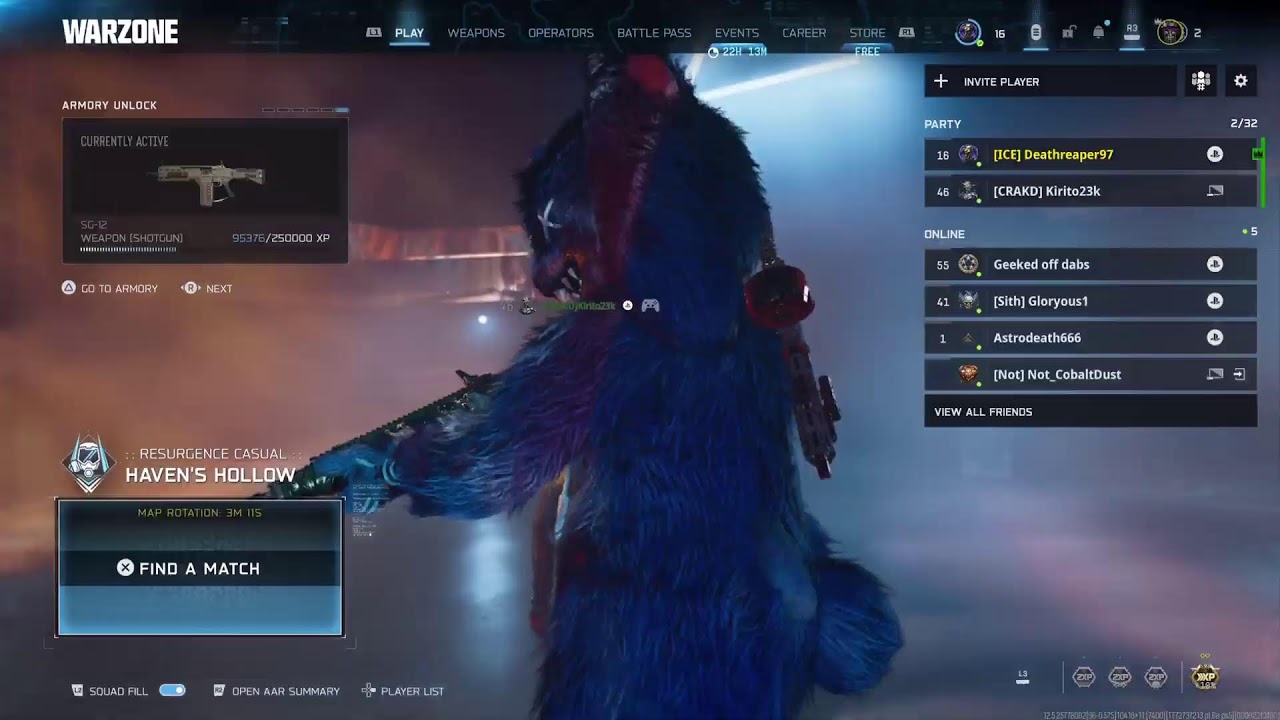
Task: Click the Armory Unlock page indicator dots
Action: pyautogui.click(x=305, y=110)
